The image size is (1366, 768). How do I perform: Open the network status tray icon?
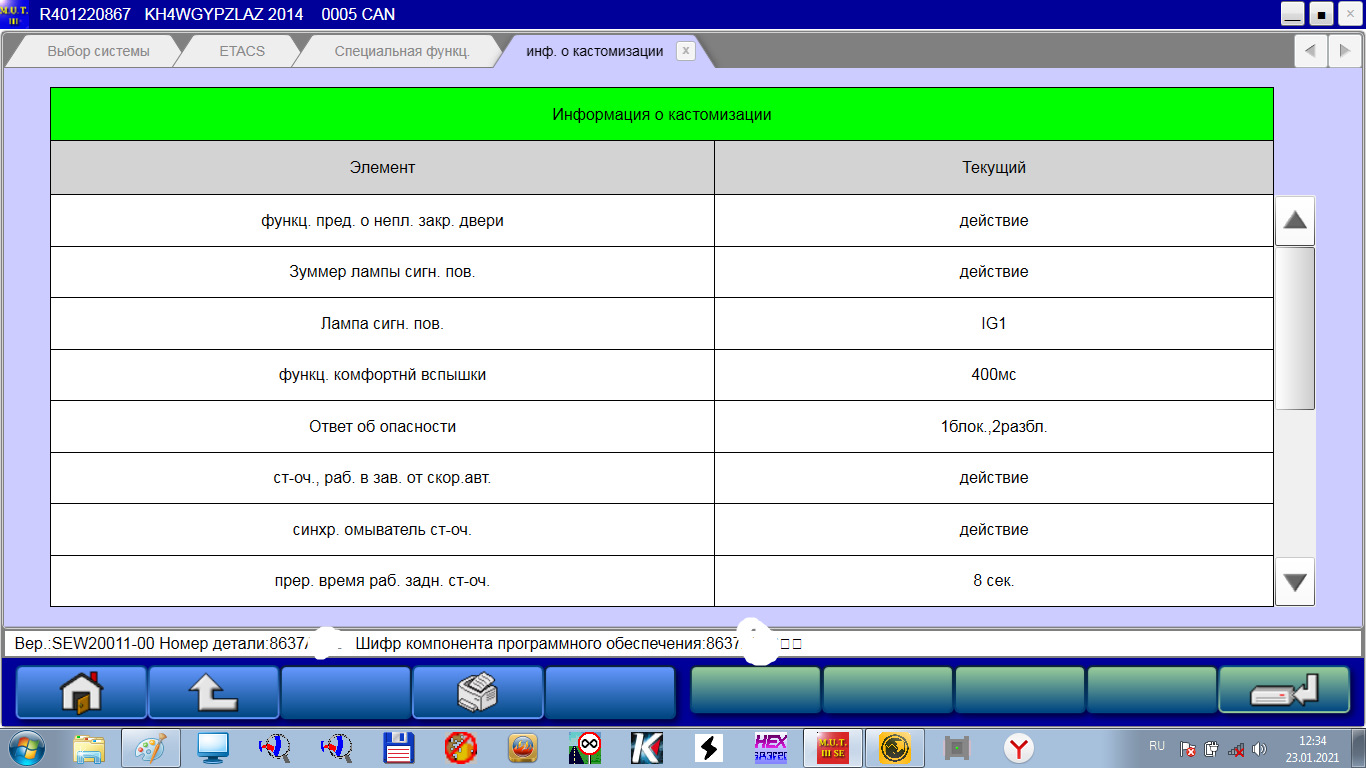(1236, 748)
